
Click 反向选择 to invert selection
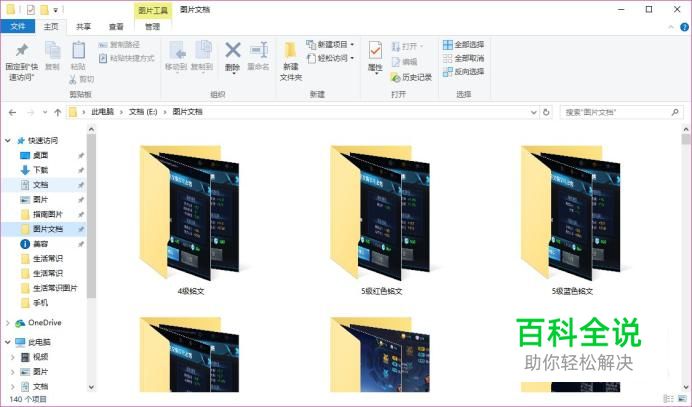coord(464,71)
